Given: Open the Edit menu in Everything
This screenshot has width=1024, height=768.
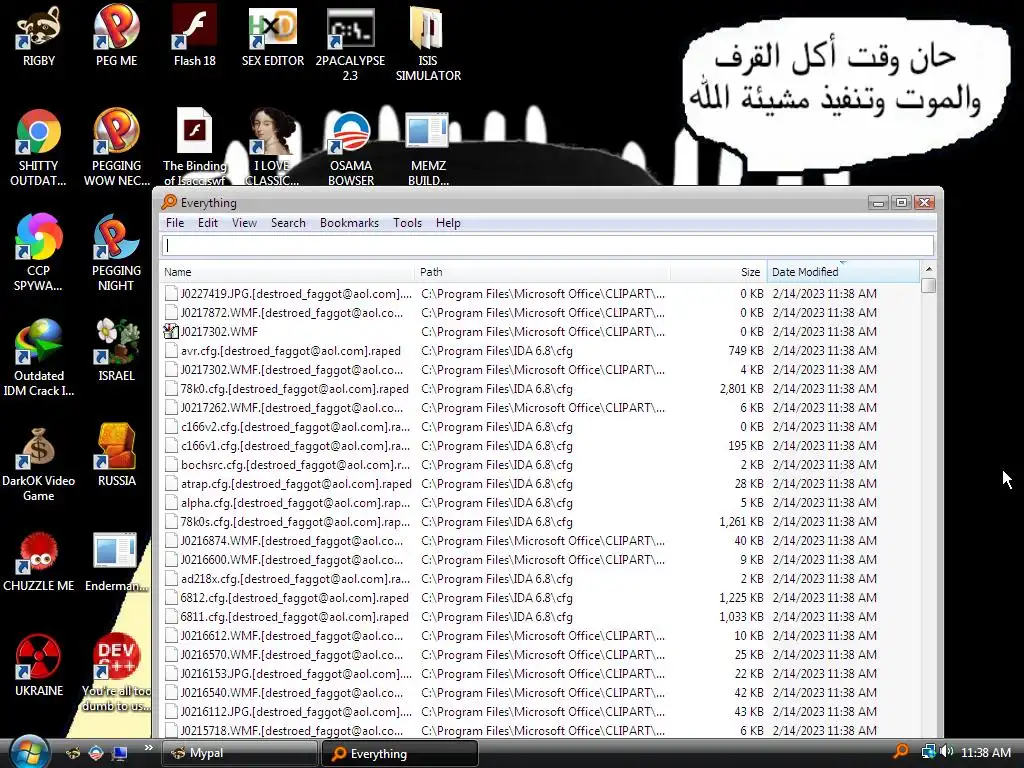Looking at the screenshot, I should [x=208, y=223].
